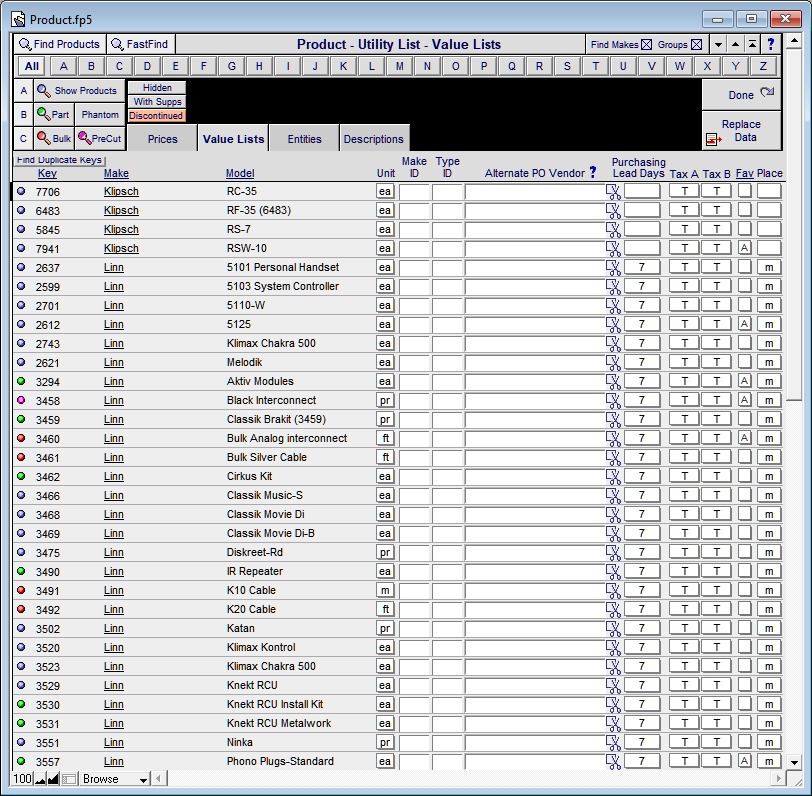Click the Discontinued button
Image resolution: width=812 pixels, height=796 pixels.
click(x=157, y=115)
